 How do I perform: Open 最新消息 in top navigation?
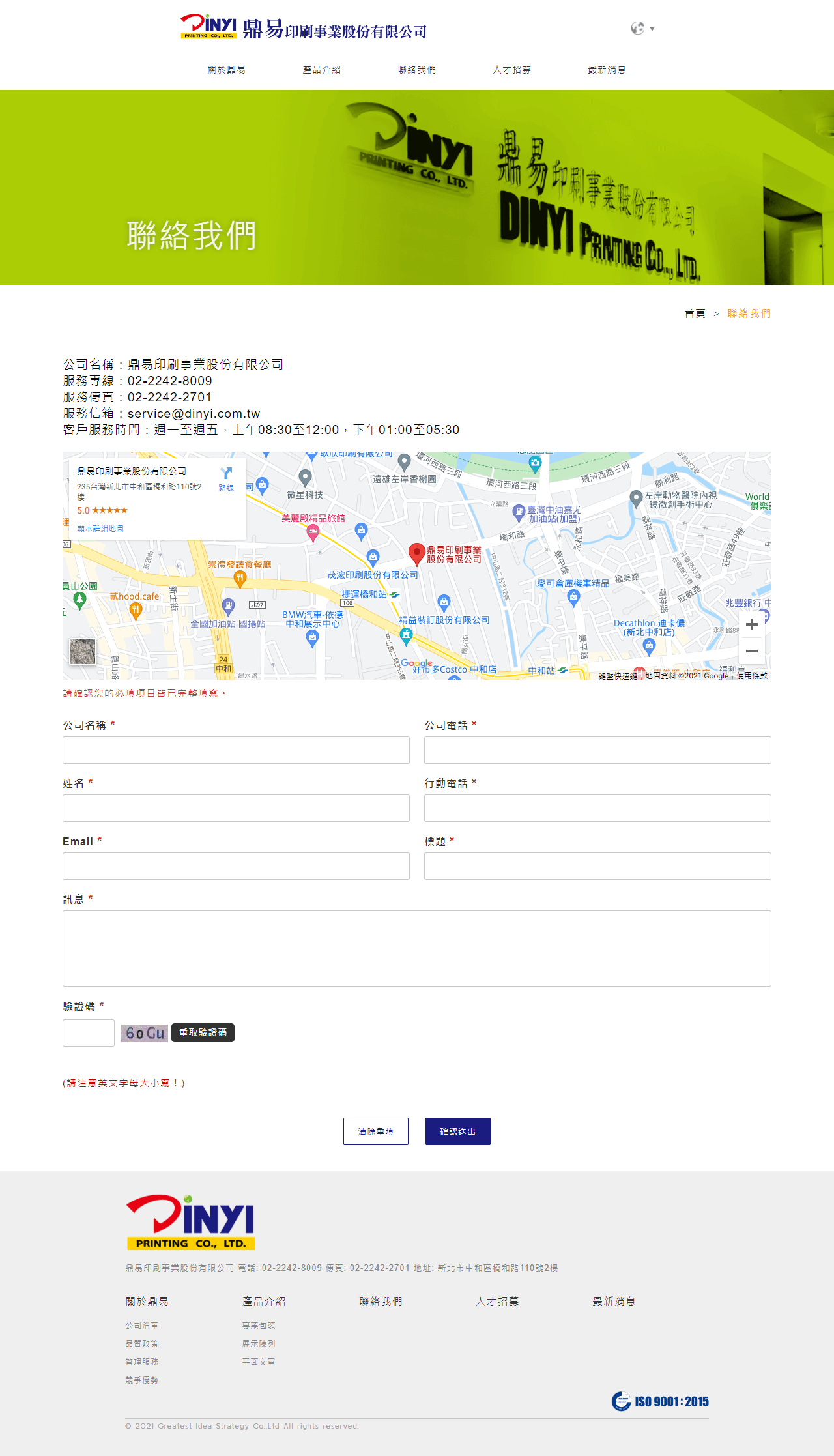[x=607, y=70]
